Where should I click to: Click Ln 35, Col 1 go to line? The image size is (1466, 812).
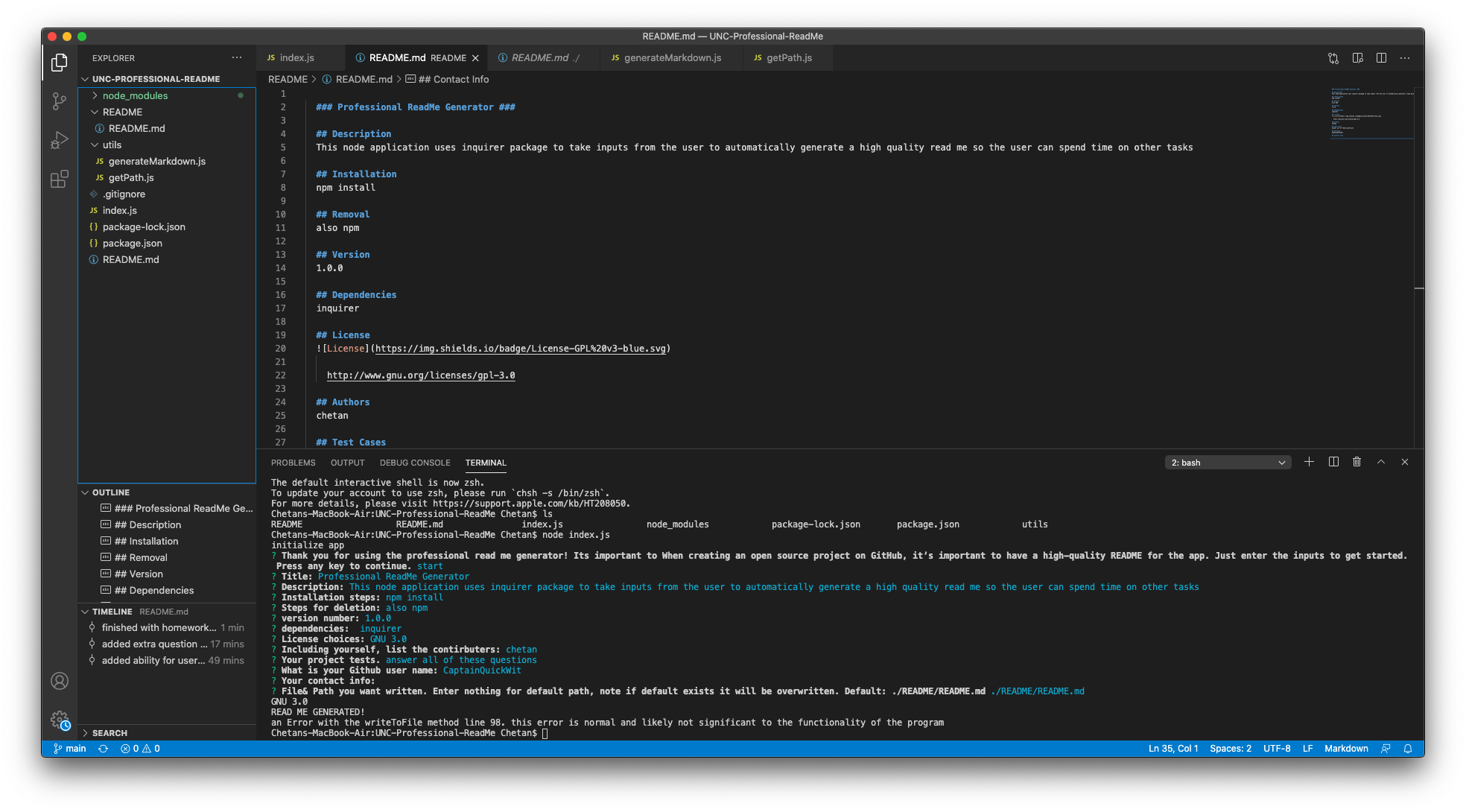(1173, 749)
